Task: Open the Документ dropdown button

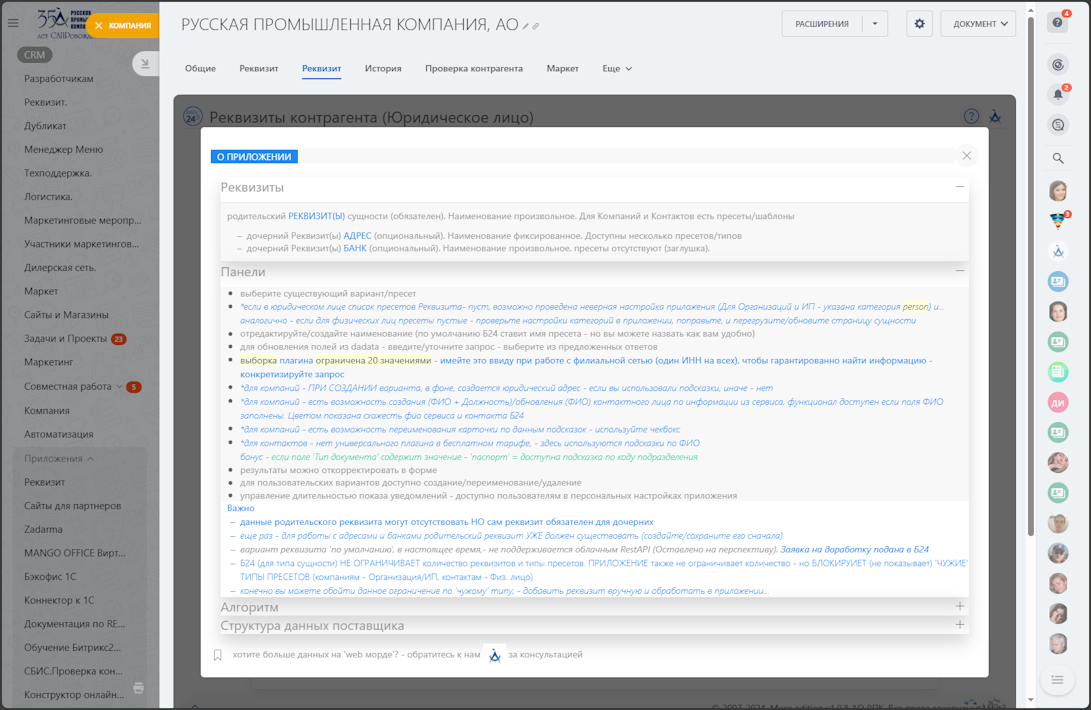Action: pyautogui.click(x=978, y=24)
